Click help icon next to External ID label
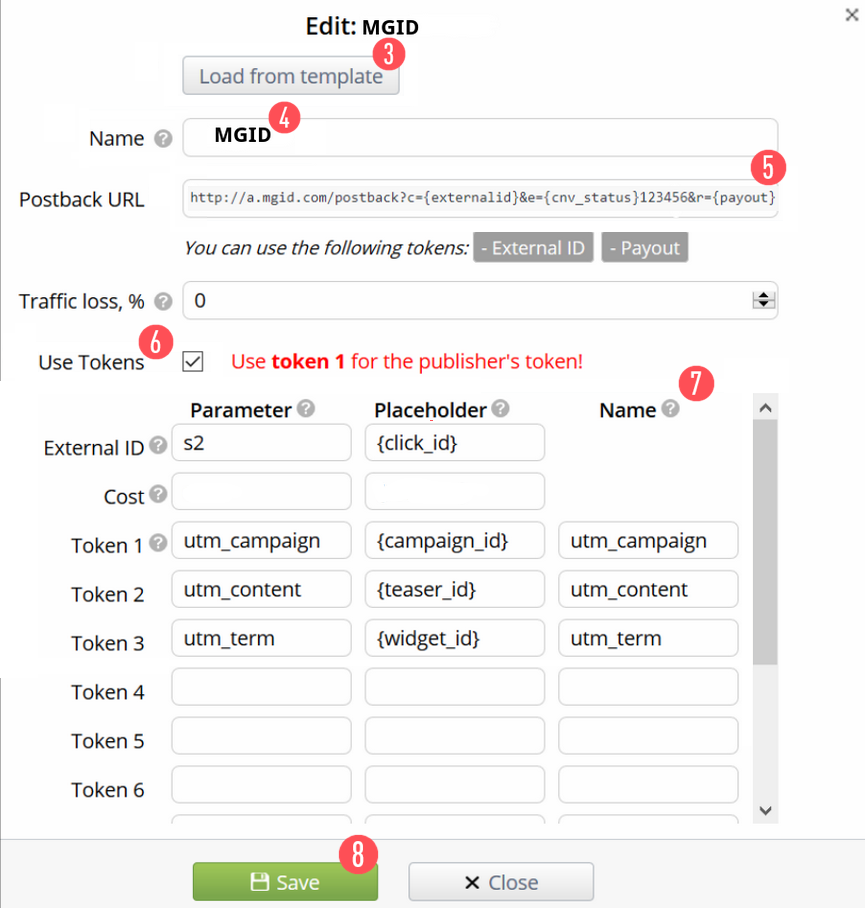Screen dimensions: 865x908 tap(158, 447)
